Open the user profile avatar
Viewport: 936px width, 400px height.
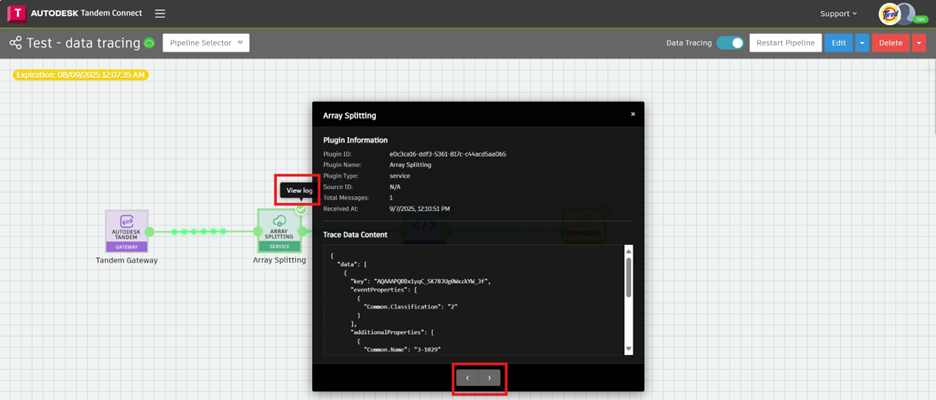tap(904, 14)
